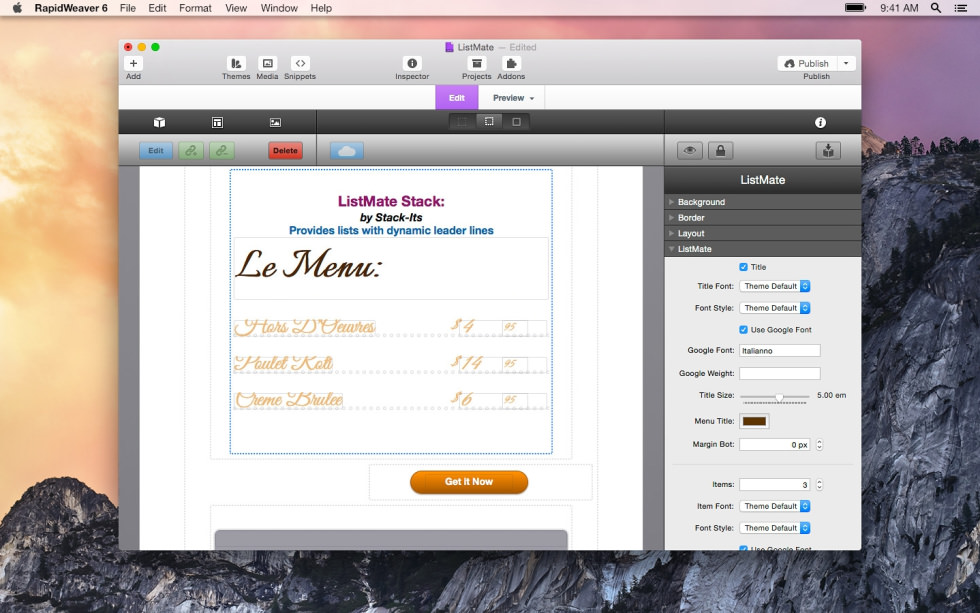This screenshot has height=613, width=980.
Task: Expand the Border section
Action: [762, 217]
